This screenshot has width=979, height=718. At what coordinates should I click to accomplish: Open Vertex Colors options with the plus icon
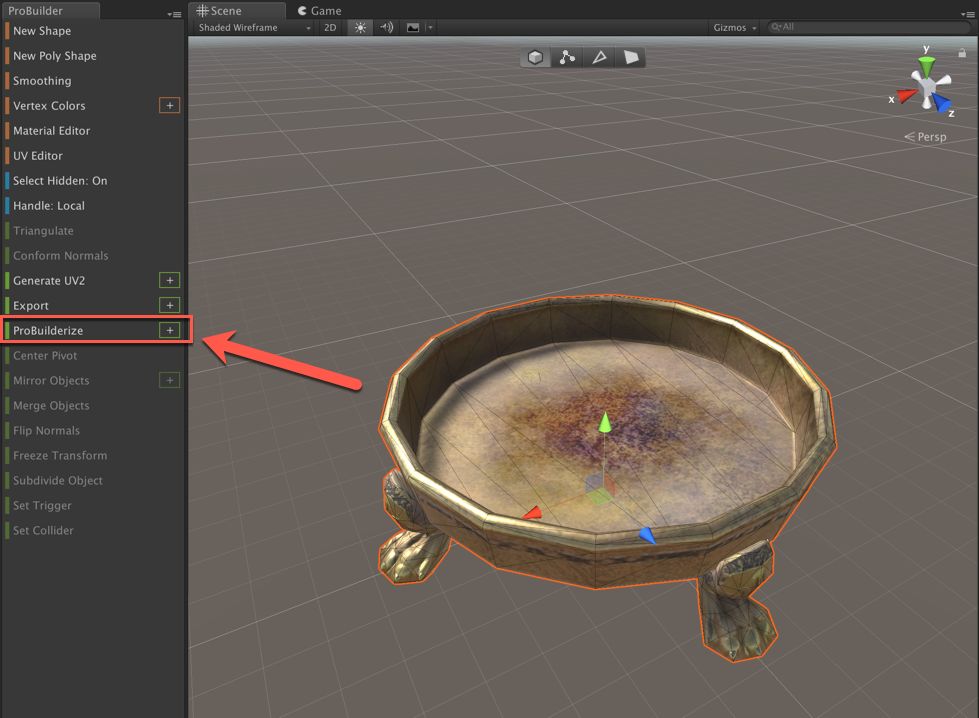(169, 105)
